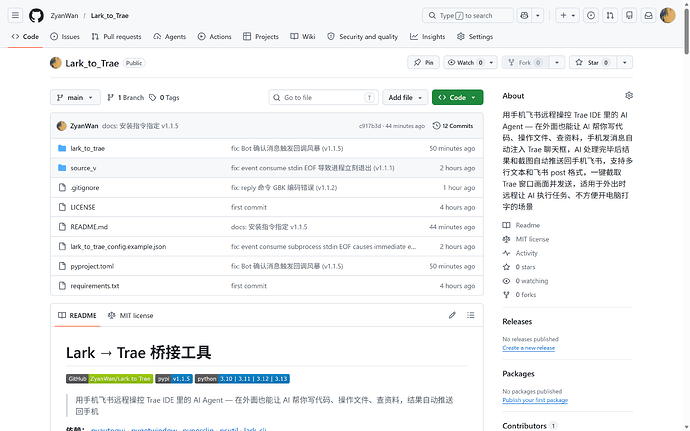Screen dimensions: 690x431
Task: Go to GitHub home via Octocat logo
Action: 36,15
